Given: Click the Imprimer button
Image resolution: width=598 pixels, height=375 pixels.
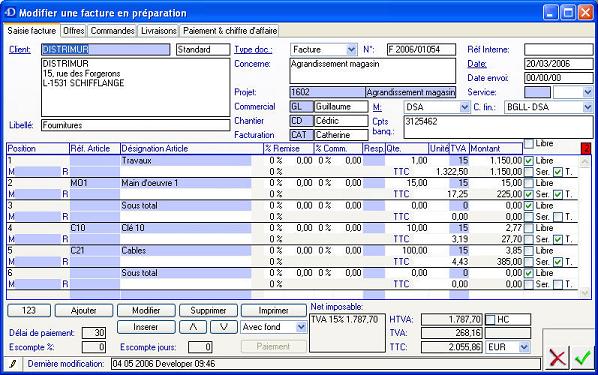Looking at the screenshot, I should tap(273, 311).
